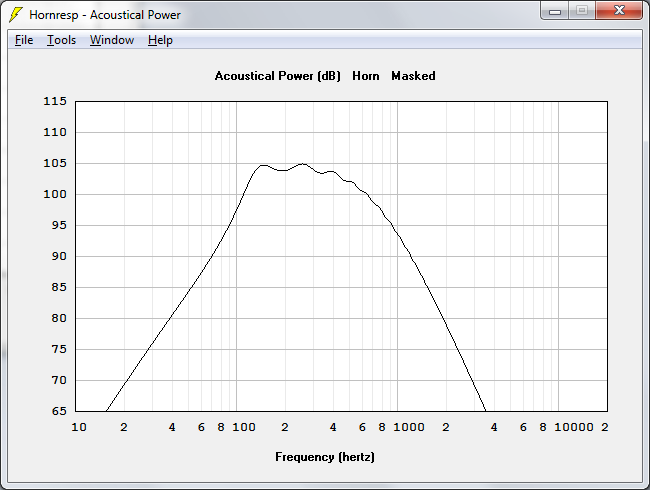
Task: Click the Hornresp lightning bolt title bar icon
Action: 15,15
